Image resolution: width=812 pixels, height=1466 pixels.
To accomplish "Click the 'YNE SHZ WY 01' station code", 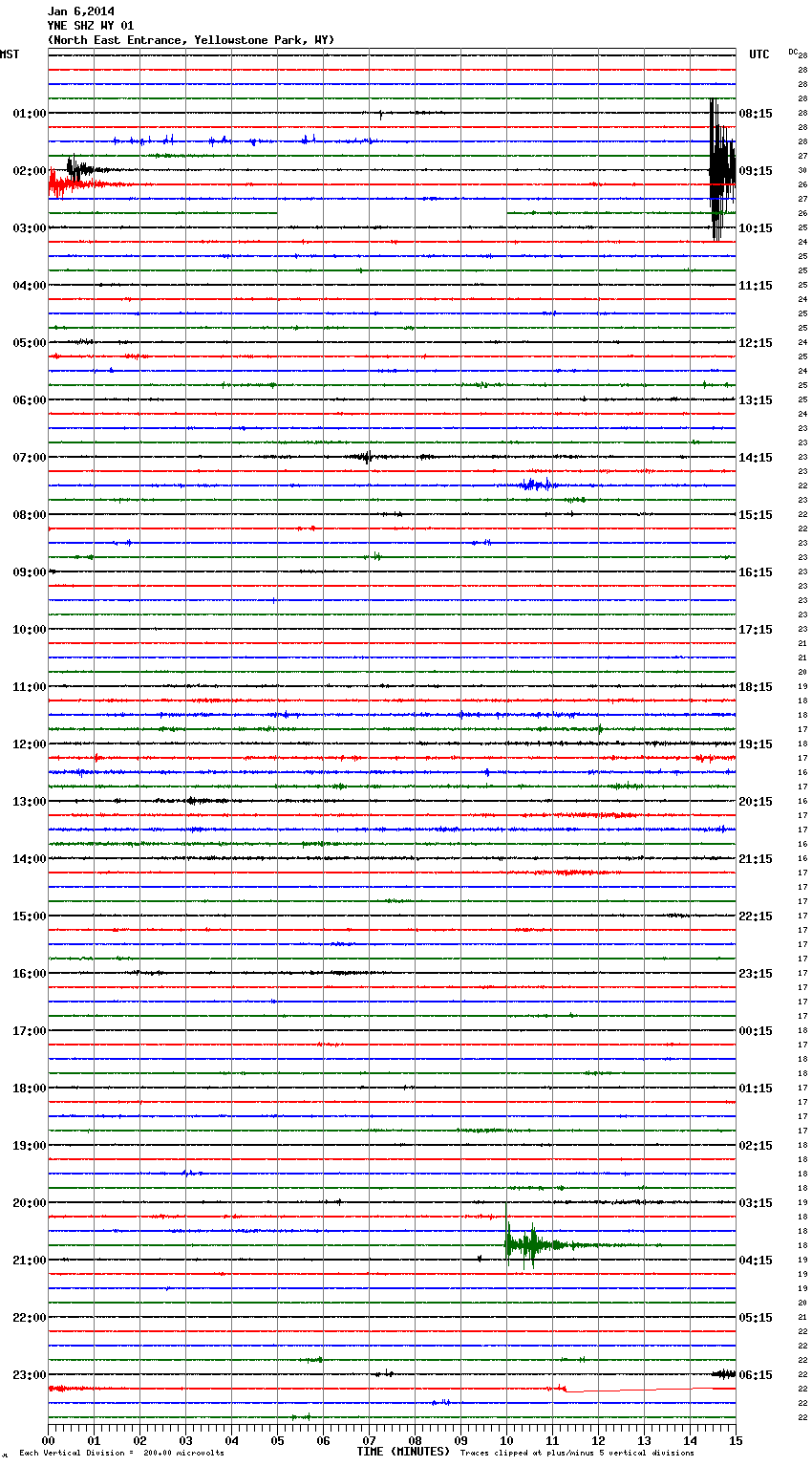I will (91, 26).
